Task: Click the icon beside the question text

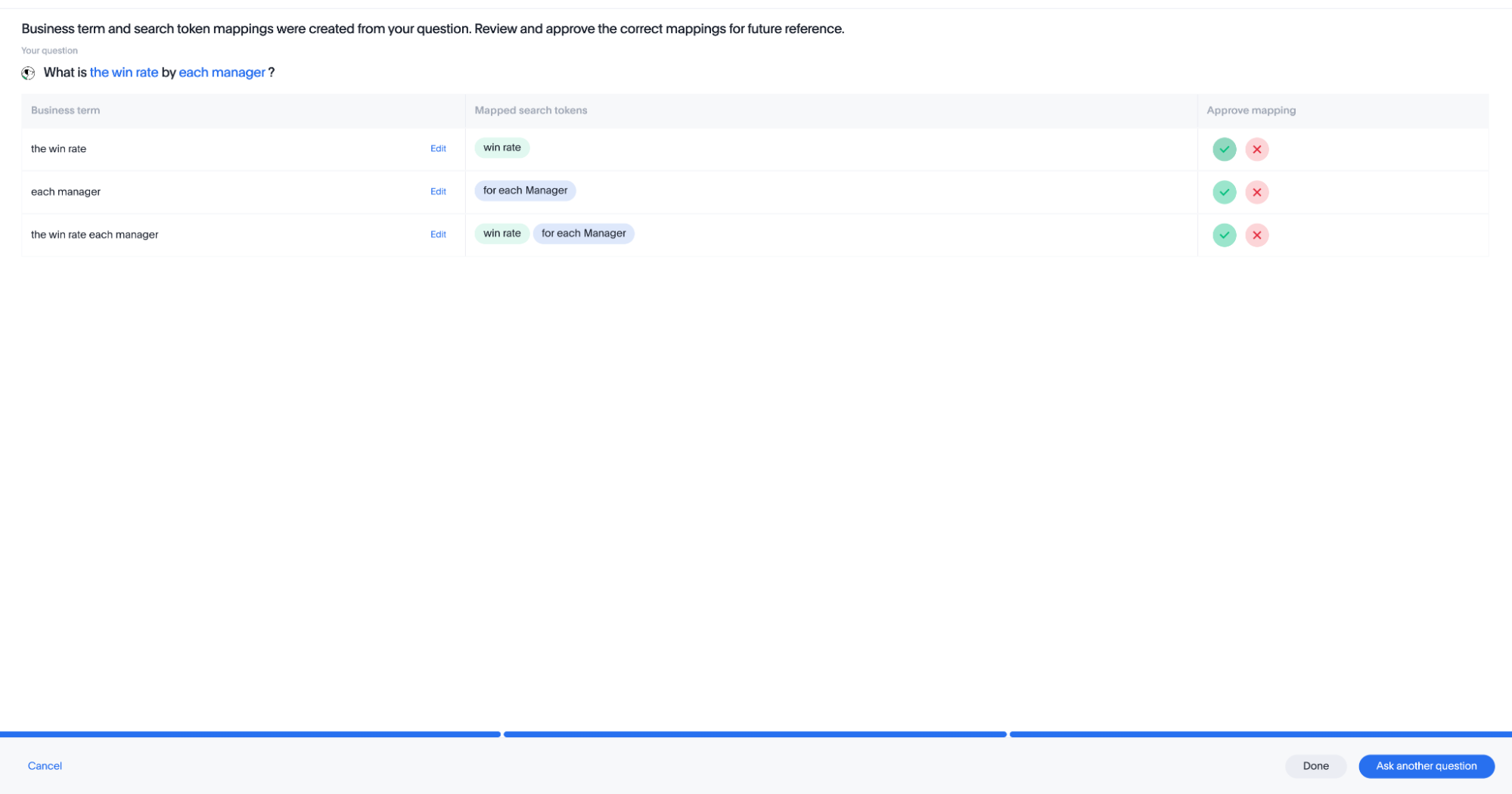Action: coord(28,73)
